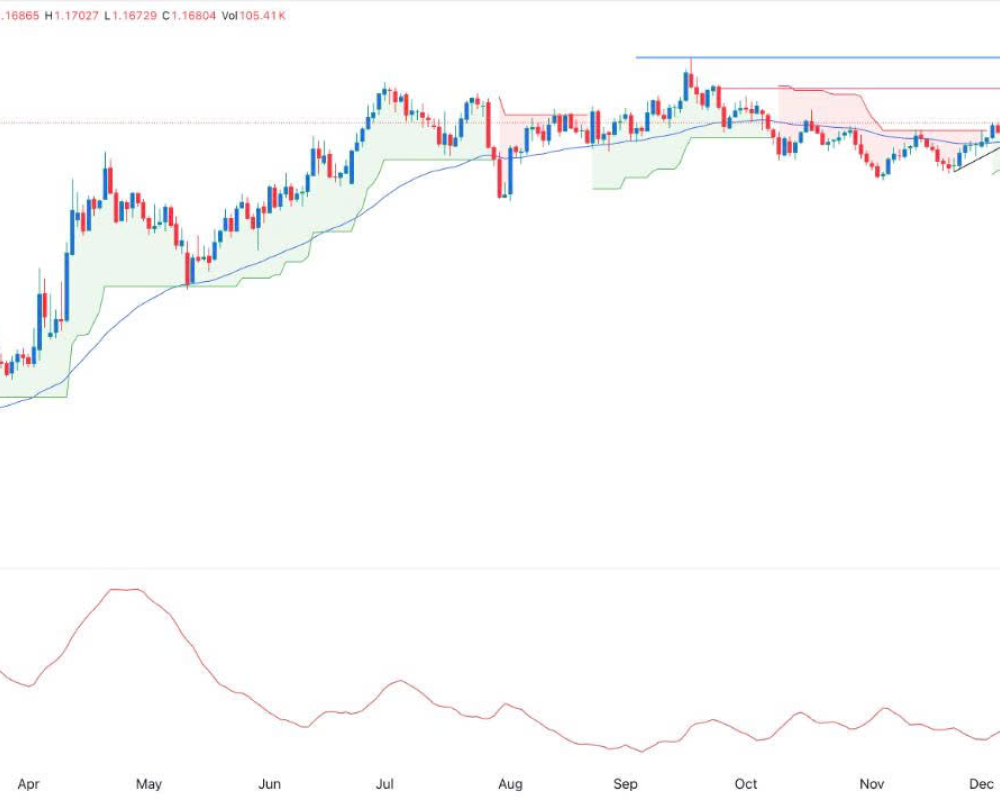Click the Jul label on the time axis

click(x=385, y=784)
